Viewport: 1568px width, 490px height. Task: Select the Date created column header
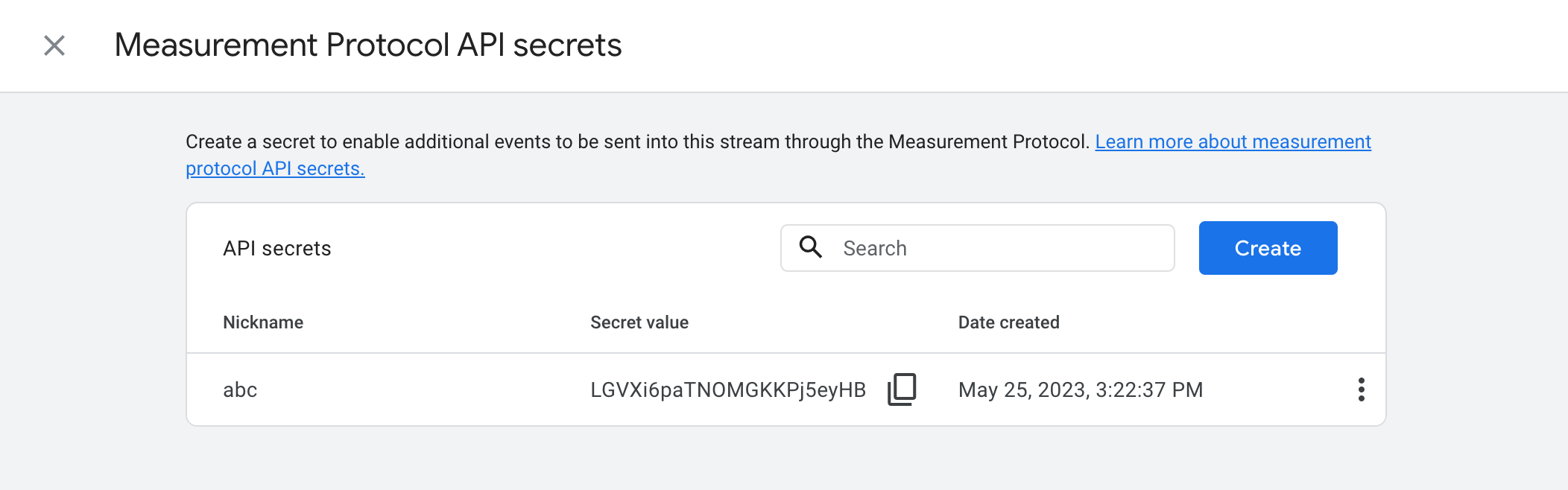(1009, 322)
